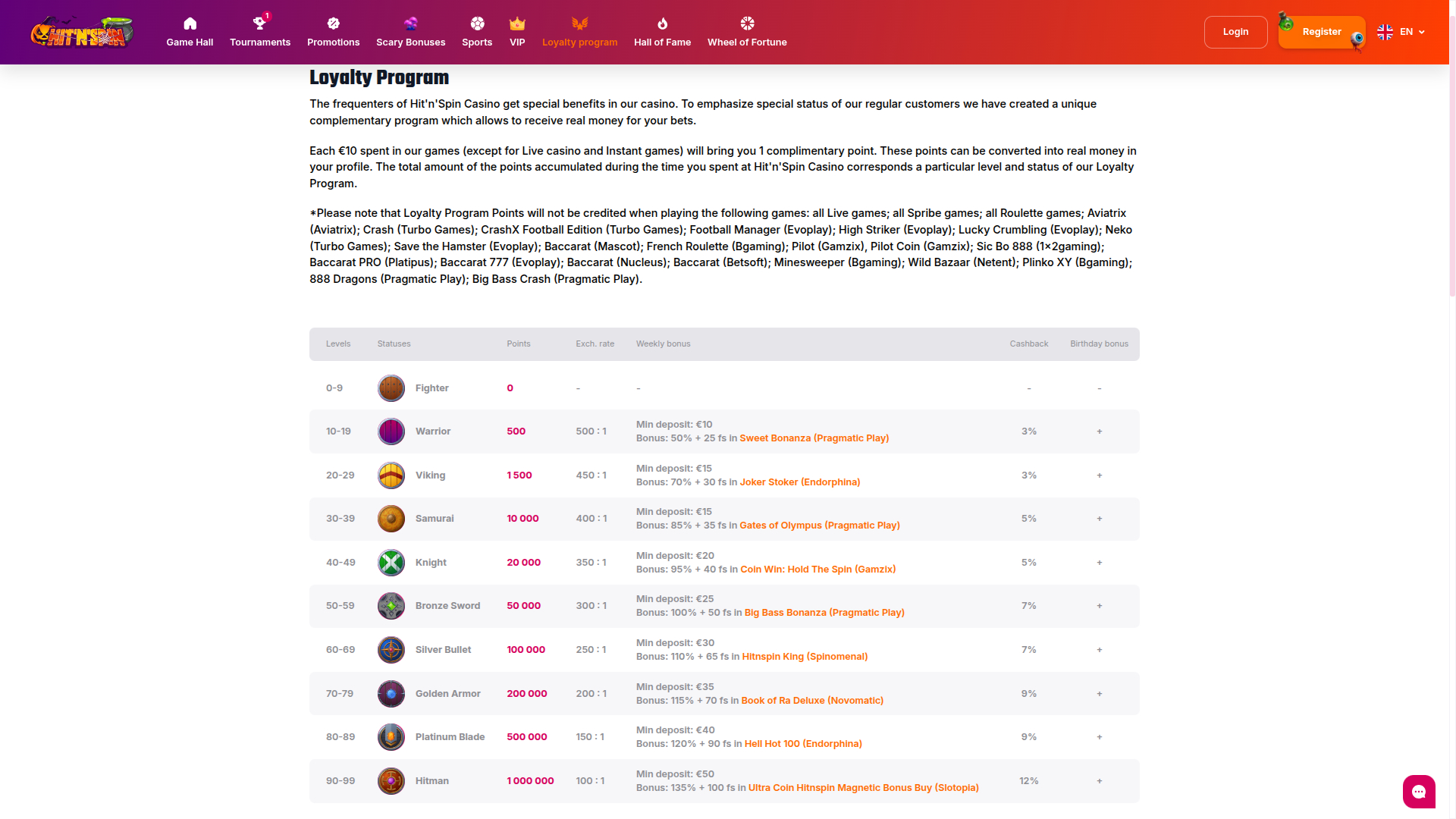Open live chat support bubble

pos(1419,792)
